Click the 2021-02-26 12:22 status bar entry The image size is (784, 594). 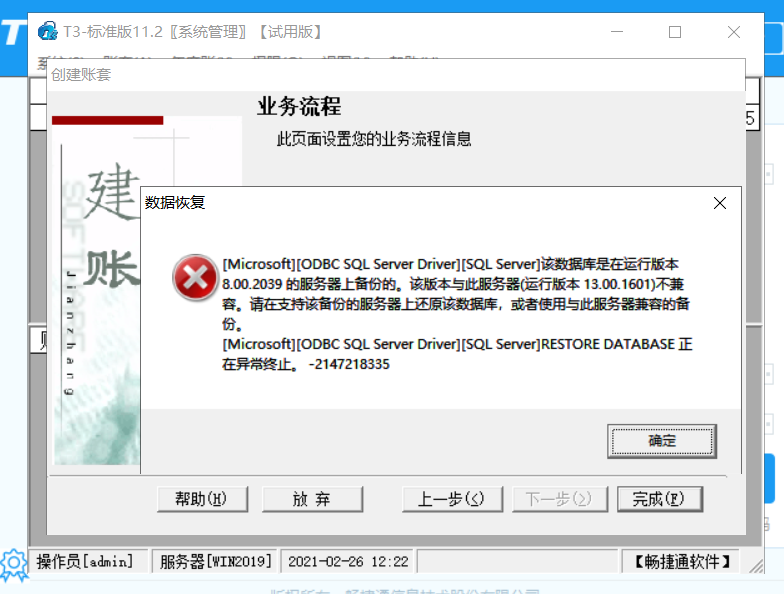click(348, 562)
